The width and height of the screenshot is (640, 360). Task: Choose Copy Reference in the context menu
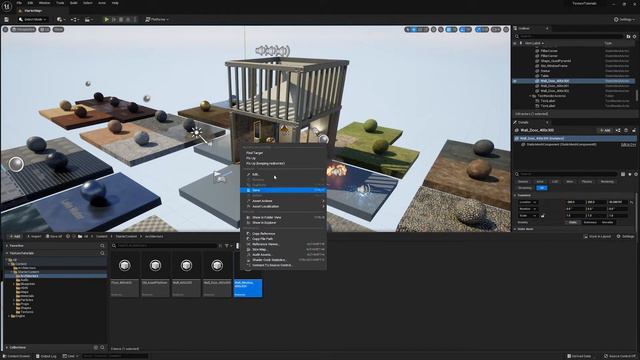click(x=283, y=233)
